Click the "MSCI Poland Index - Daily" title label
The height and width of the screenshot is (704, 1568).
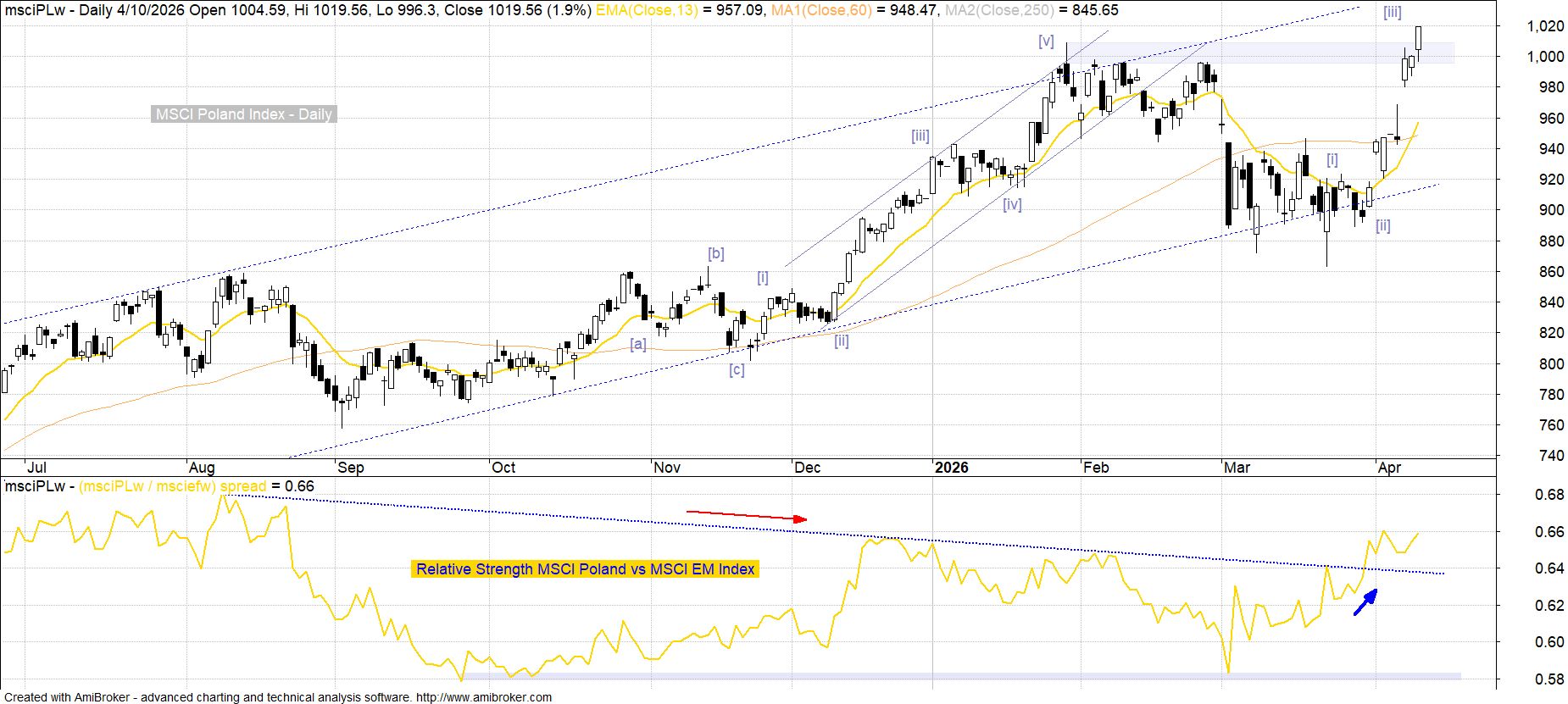243,114
